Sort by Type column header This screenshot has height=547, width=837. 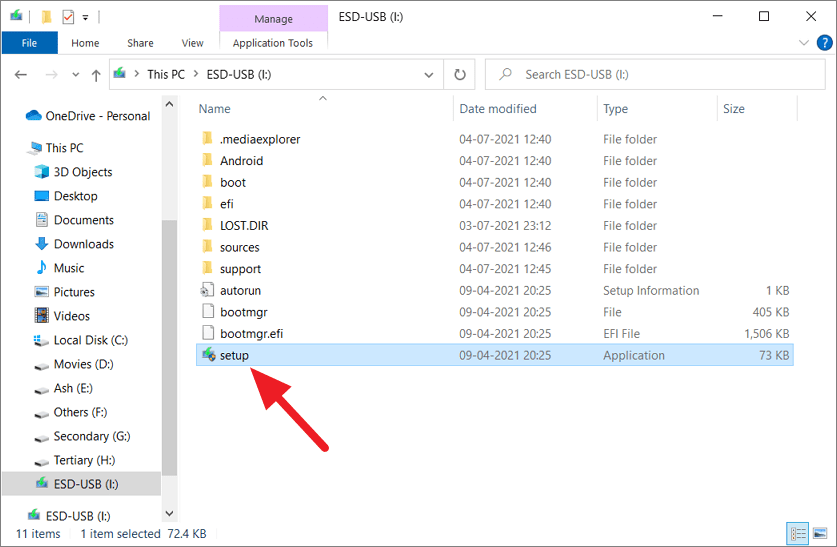(615, 109)
